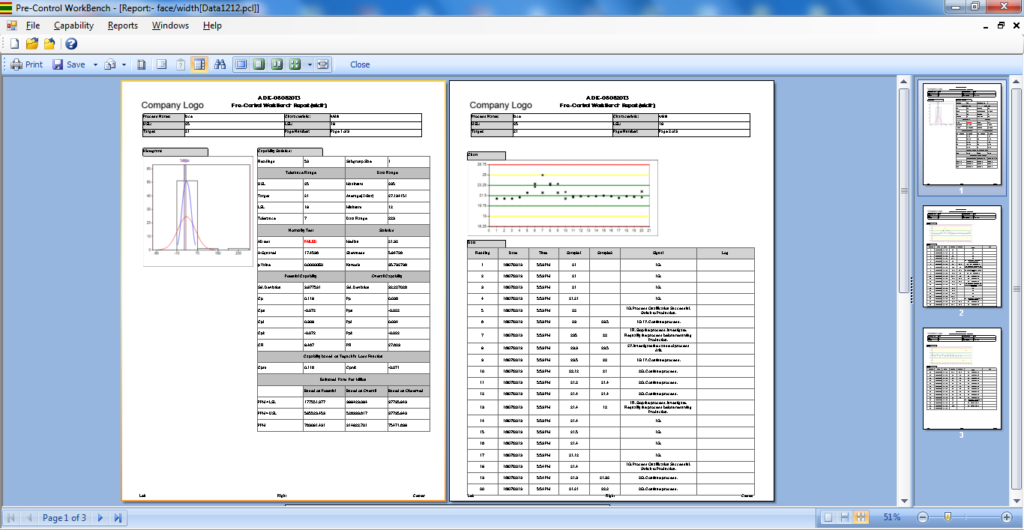
Task: Open the Capability menu
Action: (x=74, y=25)
